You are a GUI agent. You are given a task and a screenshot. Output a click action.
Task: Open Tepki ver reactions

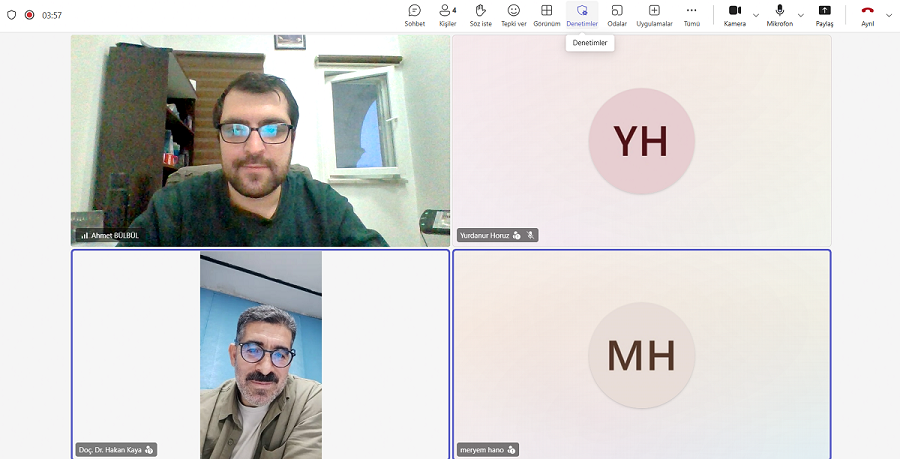514,15
